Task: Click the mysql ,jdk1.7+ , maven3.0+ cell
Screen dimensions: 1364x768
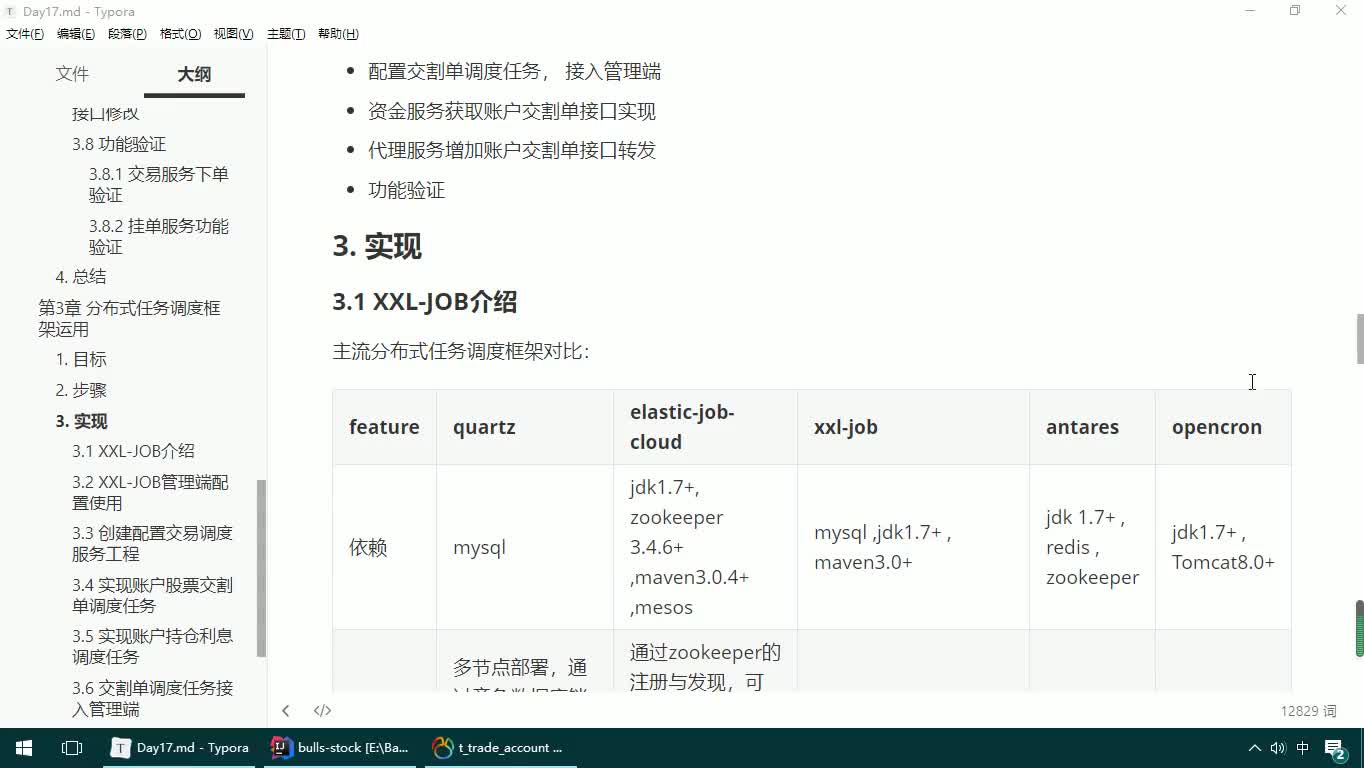Action: click(x=913, y=547)
